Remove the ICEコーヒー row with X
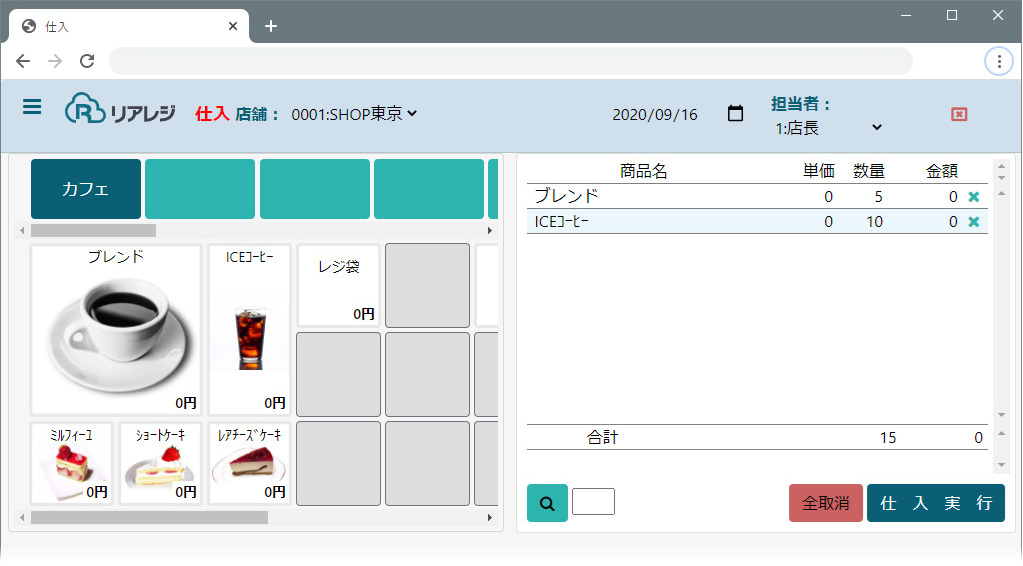This screenshot has height=566, width=1023. 973,222
